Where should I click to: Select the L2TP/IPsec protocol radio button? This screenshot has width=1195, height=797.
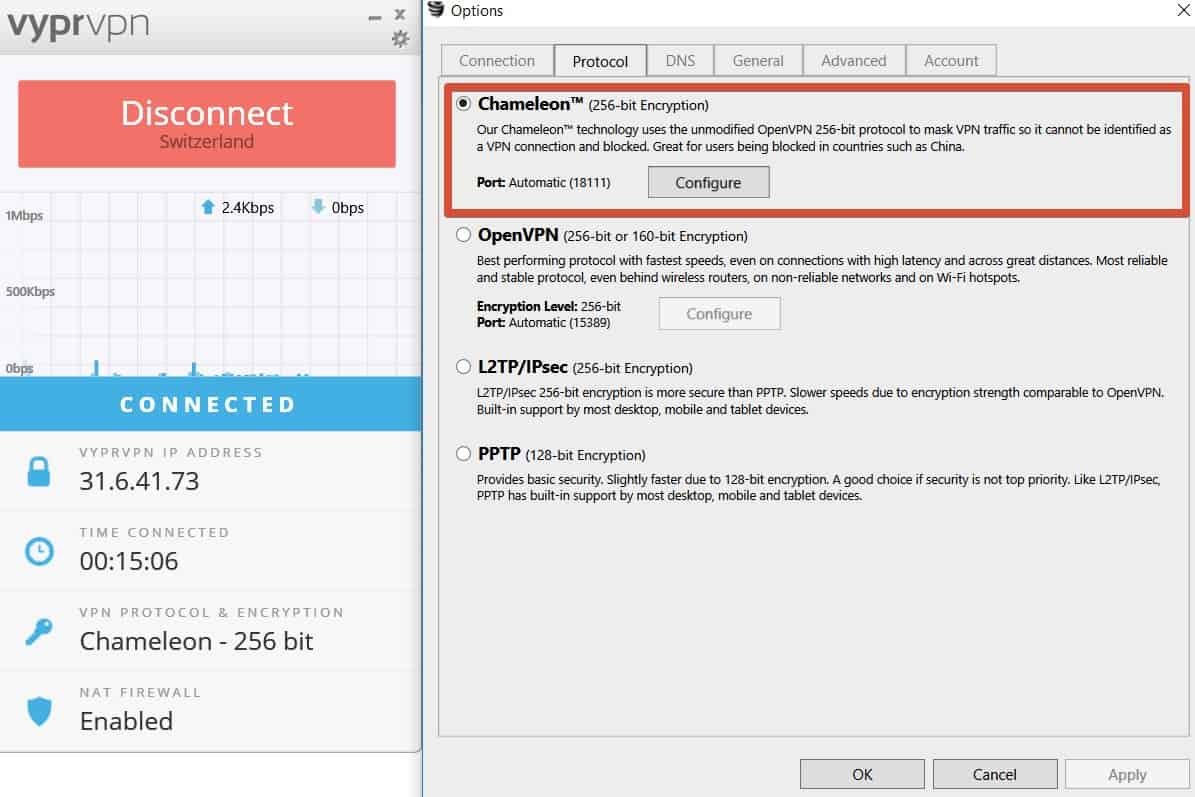(463, 366)
